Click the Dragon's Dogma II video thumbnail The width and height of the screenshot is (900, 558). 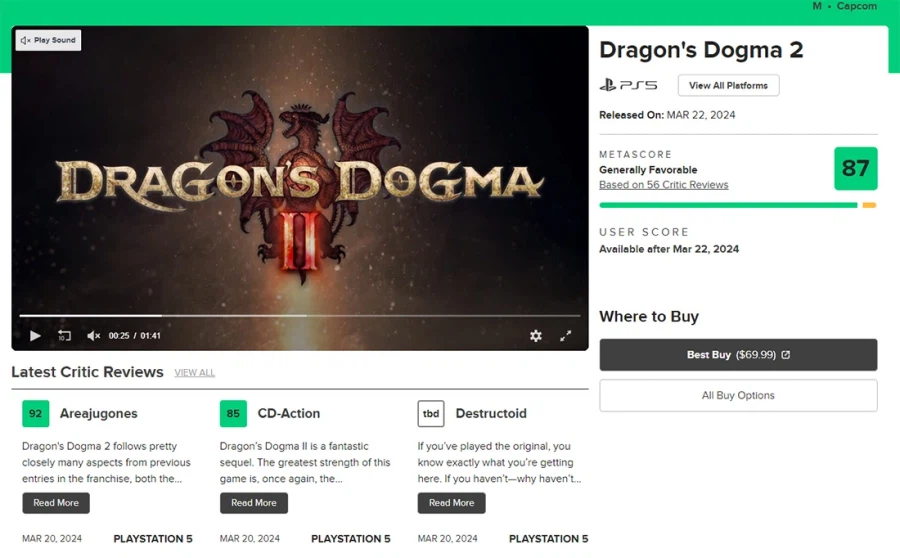300,180
